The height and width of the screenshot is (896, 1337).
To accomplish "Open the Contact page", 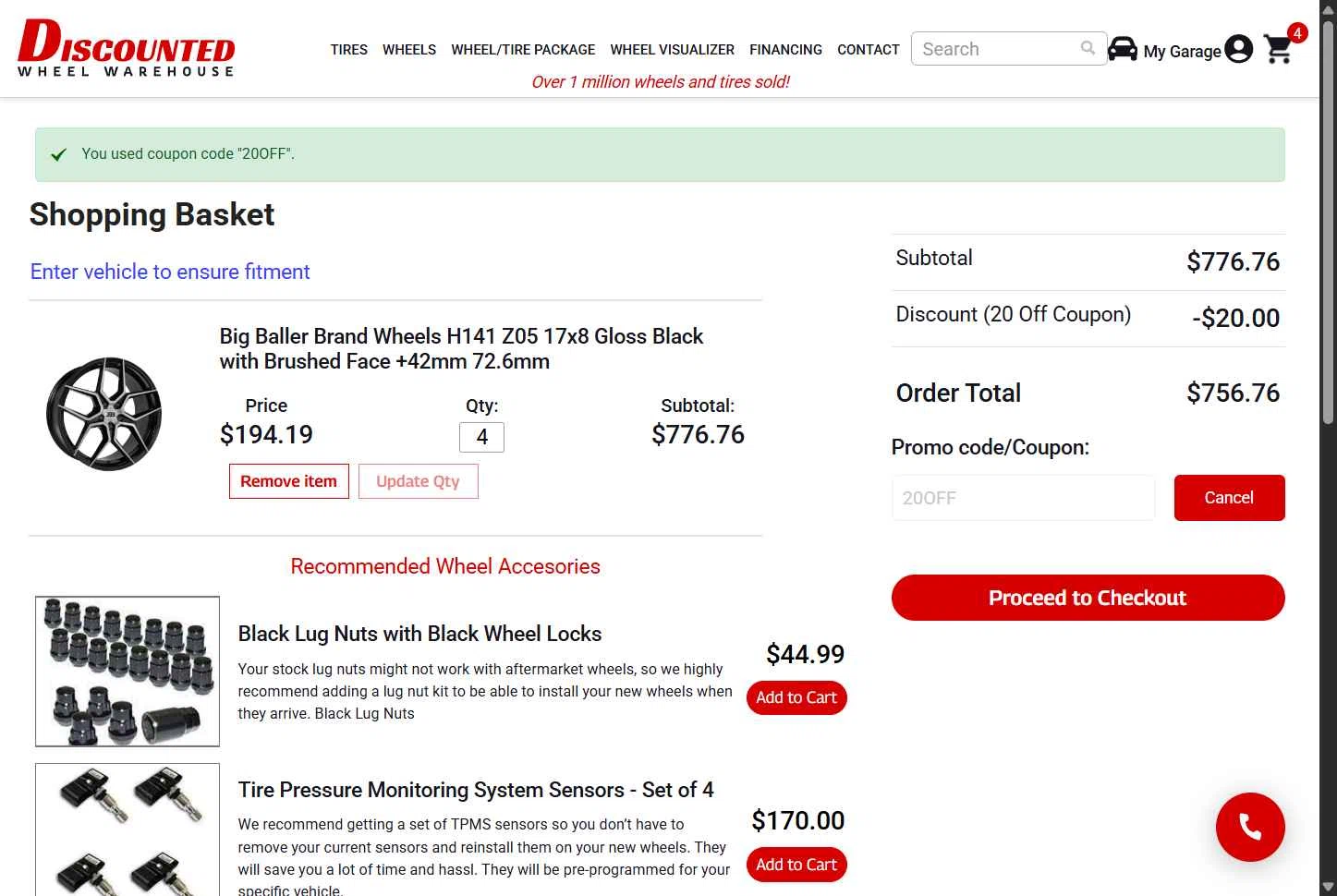I will click(x=869, y=50).
